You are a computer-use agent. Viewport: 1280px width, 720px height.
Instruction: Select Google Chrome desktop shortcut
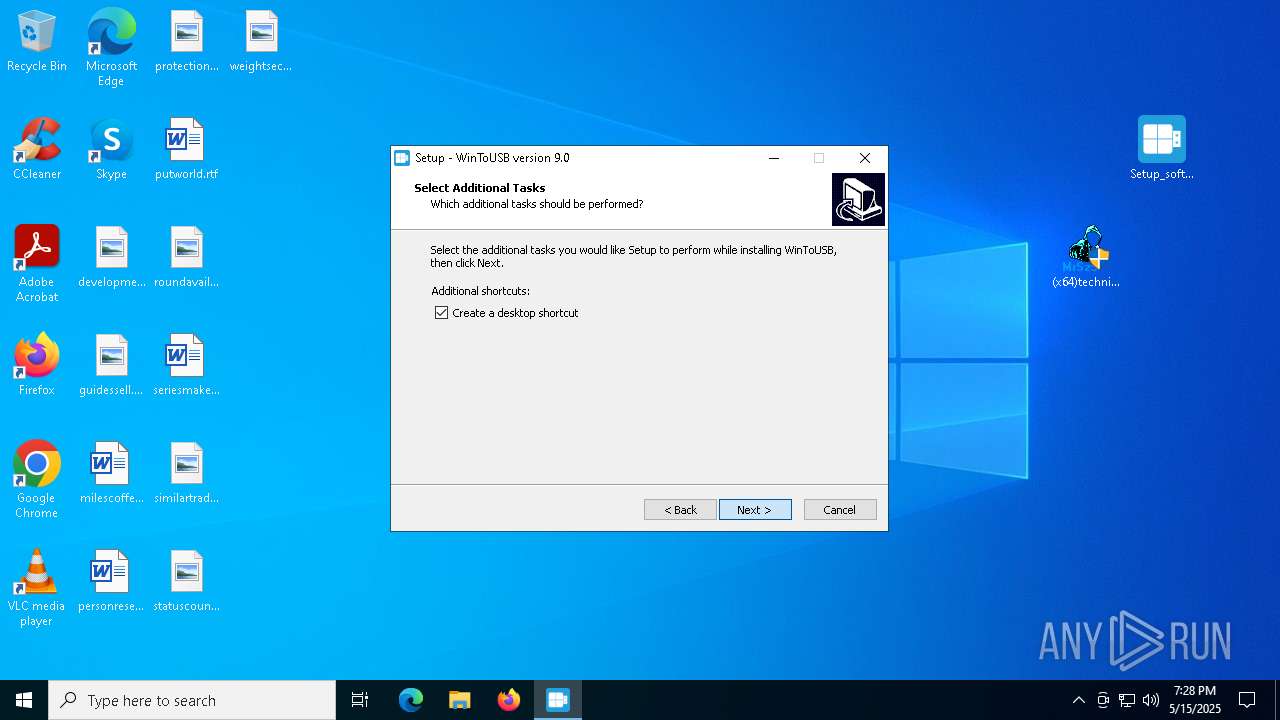coord(37,480)
